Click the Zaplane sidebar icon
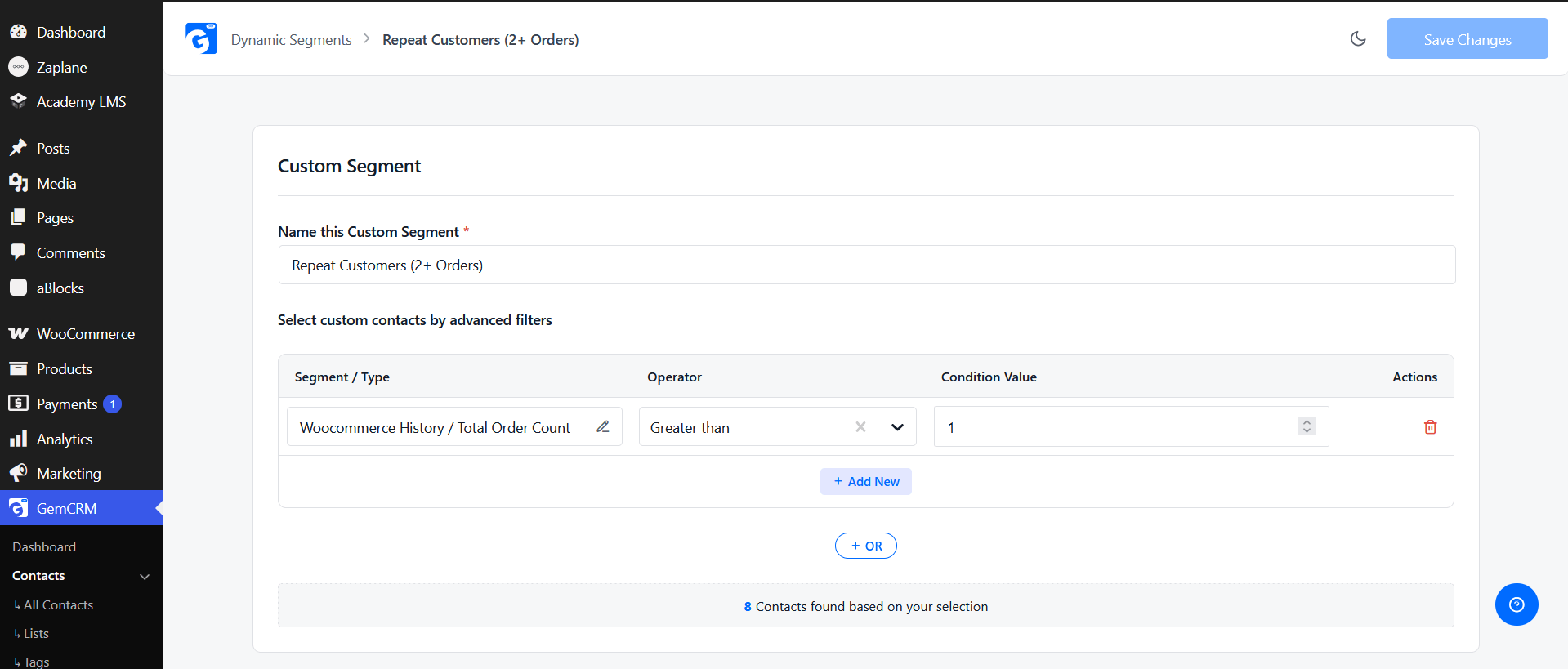The image size is (1568, 669). pos(18,67)
